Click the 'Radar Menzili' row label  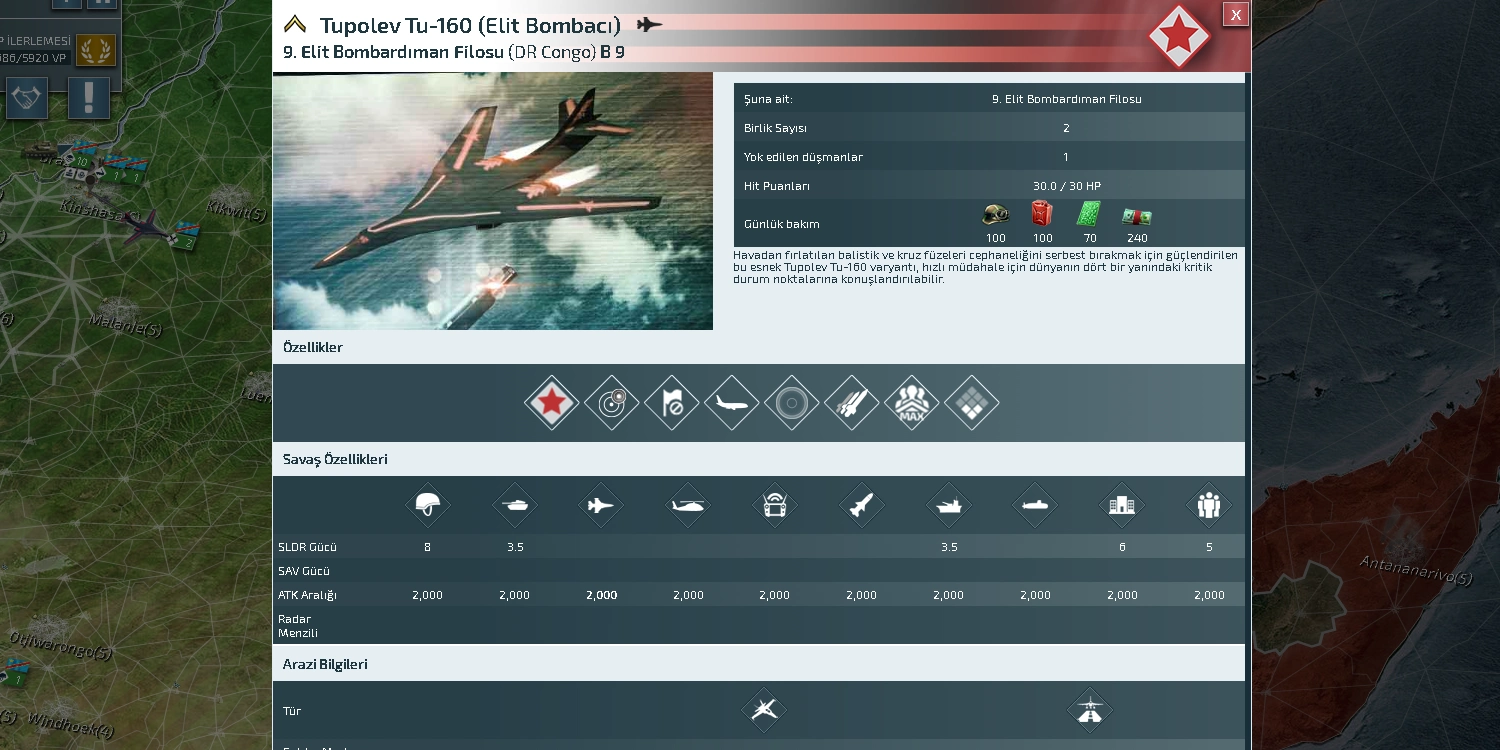coord(298,626)
